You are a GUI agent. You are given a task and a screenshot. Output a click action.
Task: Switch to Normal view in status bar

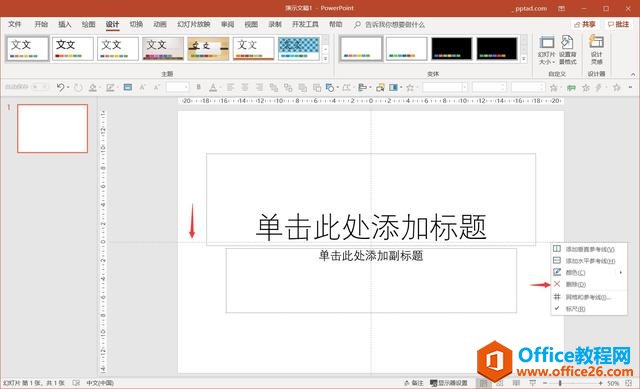tap(483, 383)
